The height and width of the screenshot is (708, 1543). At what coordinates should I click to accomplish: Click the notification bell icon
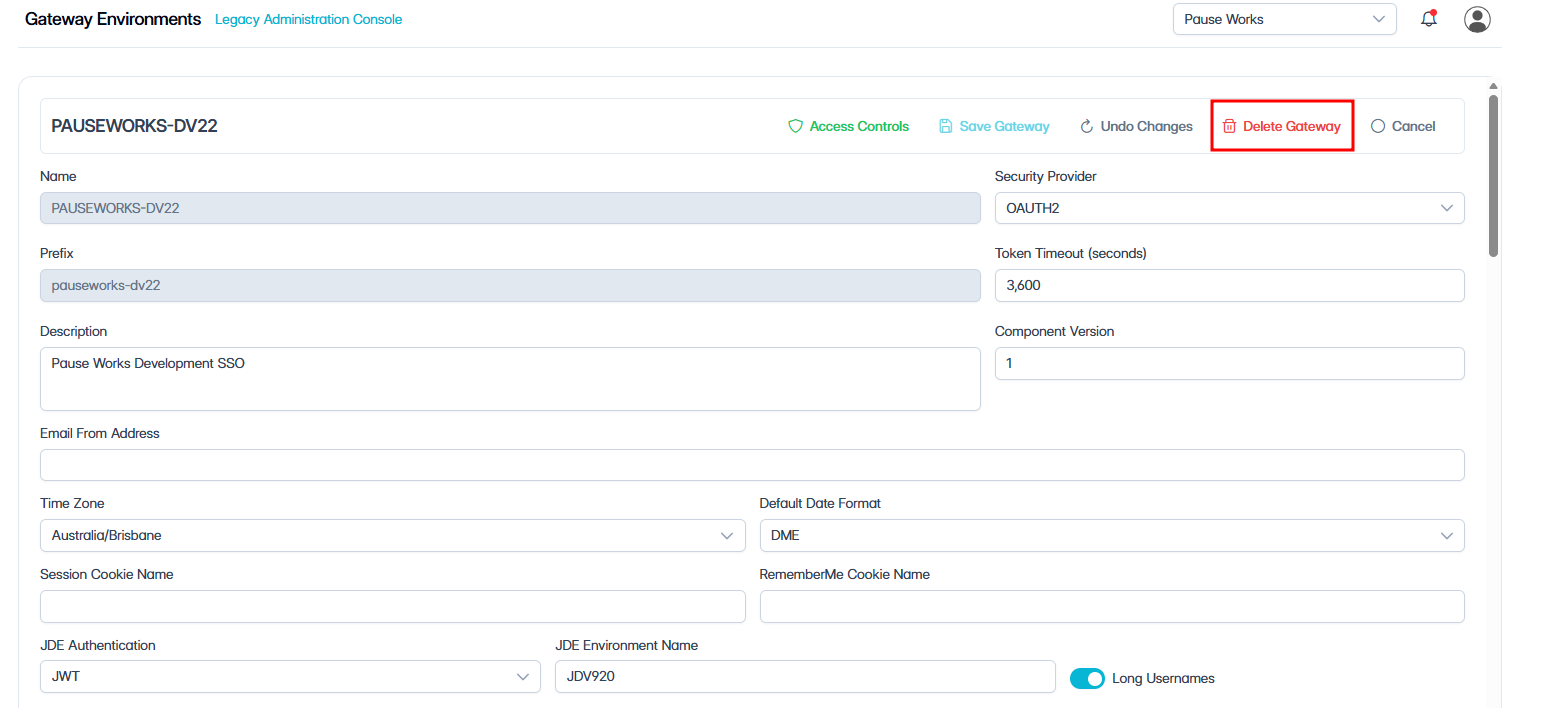[x=1429, y=19]
